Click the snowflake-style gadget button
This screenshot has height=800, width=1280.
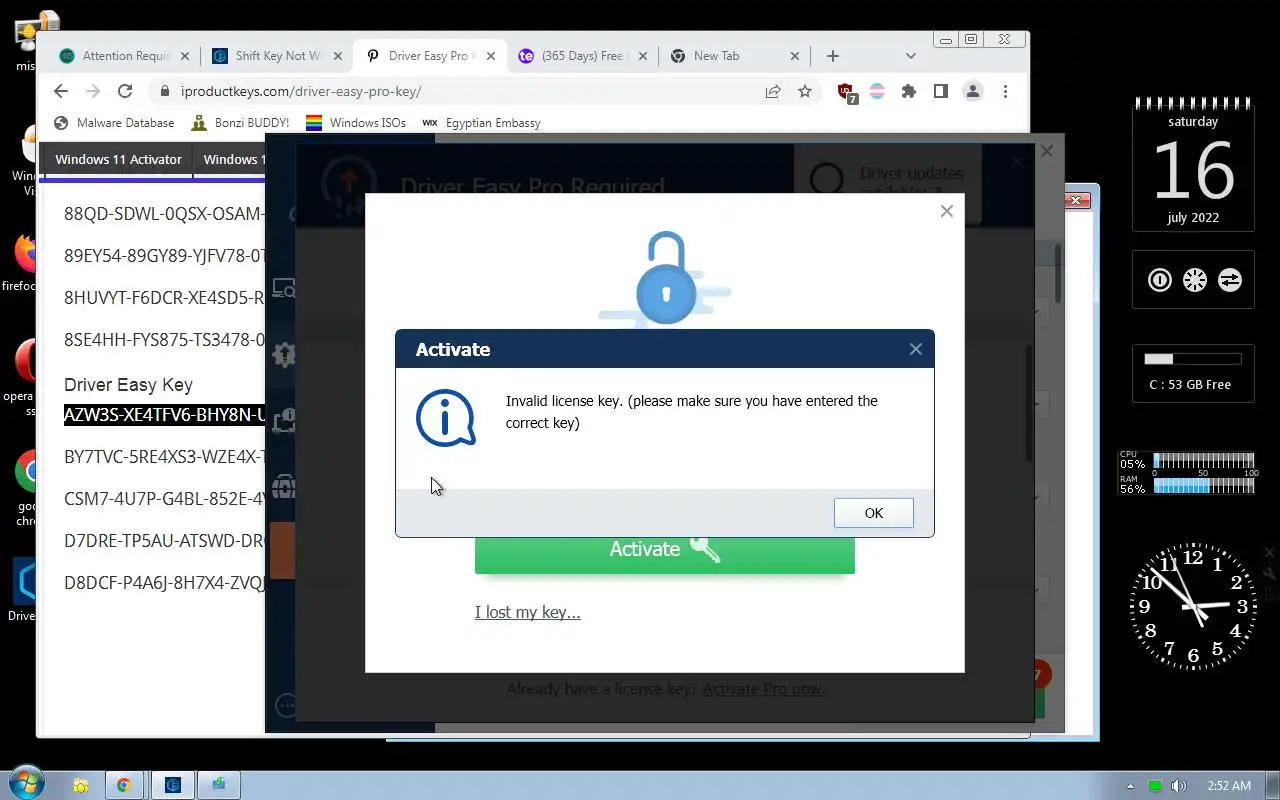[1195, 280]
